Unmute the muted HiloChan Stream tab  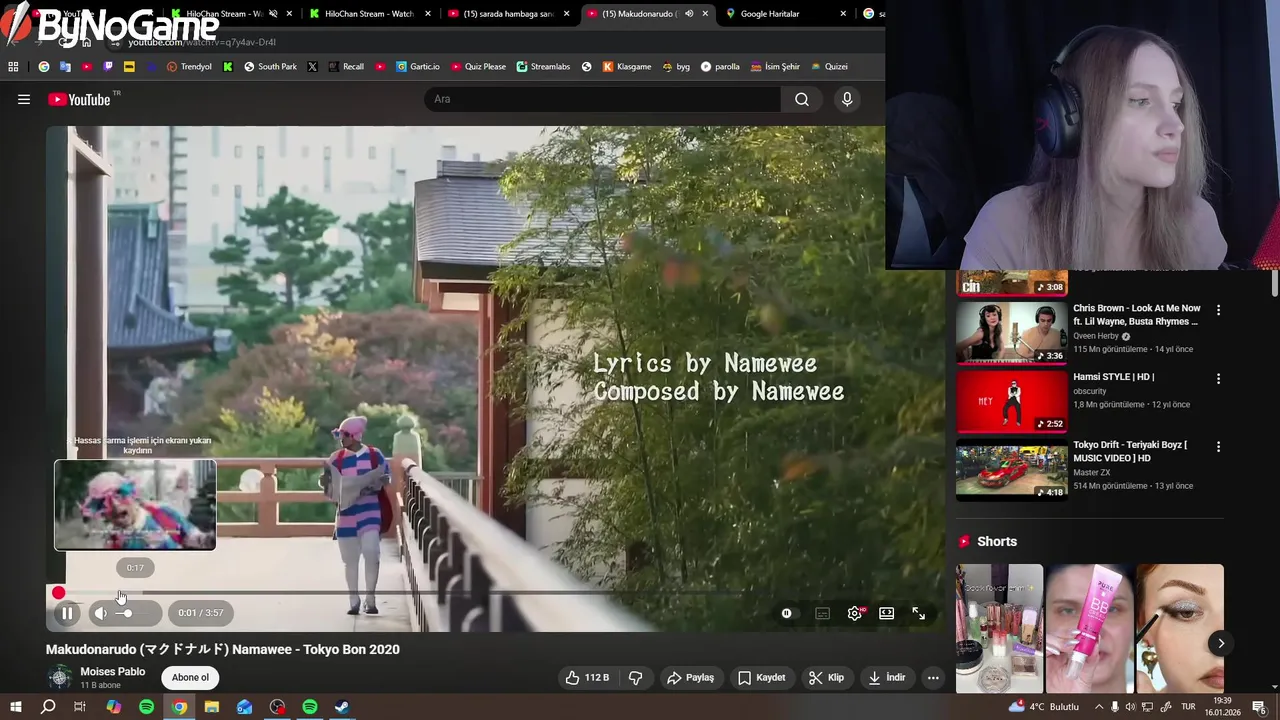[273, 14]
